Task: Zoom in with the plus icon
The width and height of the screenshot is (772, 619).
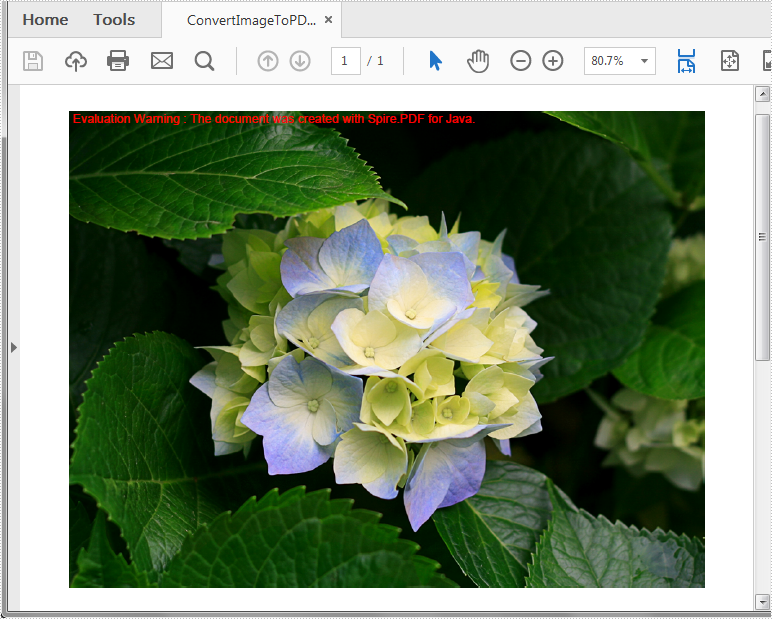Action: tap(553, 61)
